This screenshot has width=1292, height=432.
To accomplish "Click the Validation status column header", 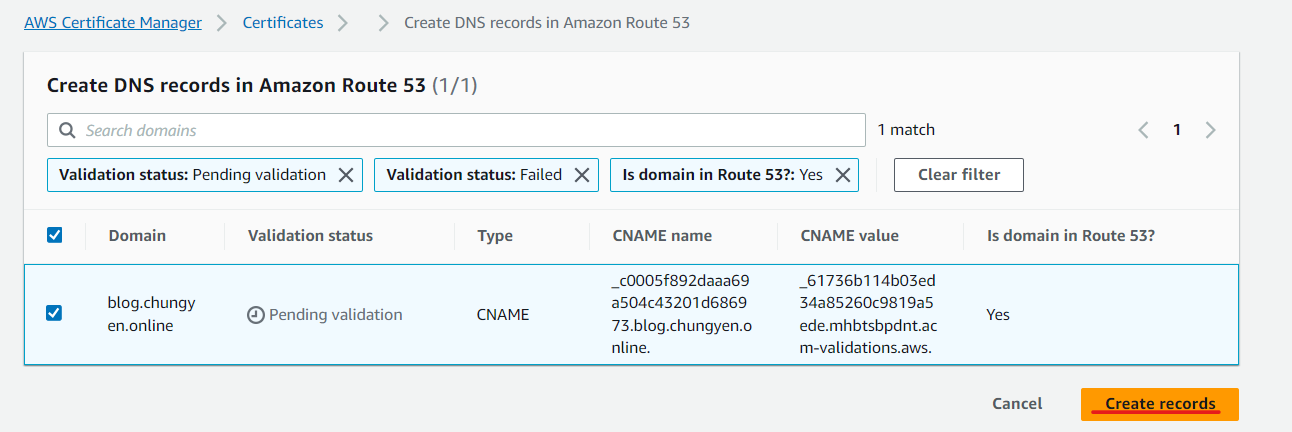I will click(x=310, y=236).
